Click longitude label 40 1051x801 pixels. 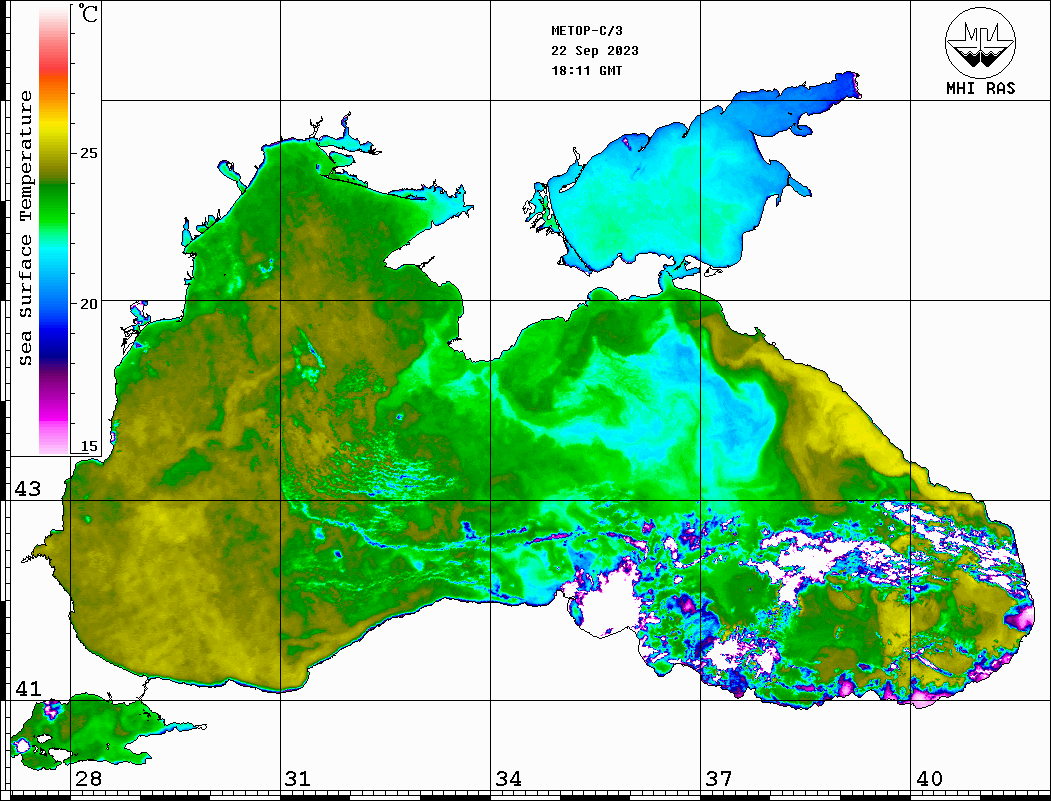point(929,778)
